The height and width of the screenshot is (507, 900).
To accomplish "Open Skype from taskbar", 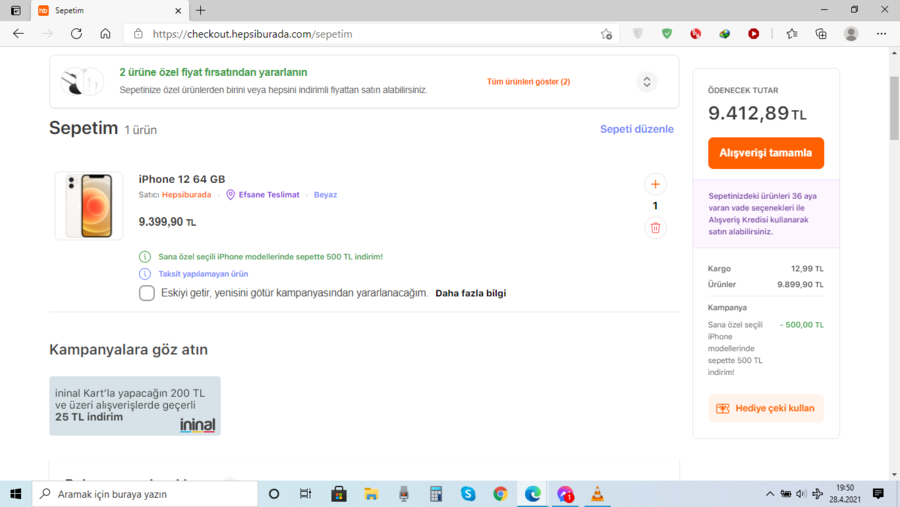I will 468,494.
